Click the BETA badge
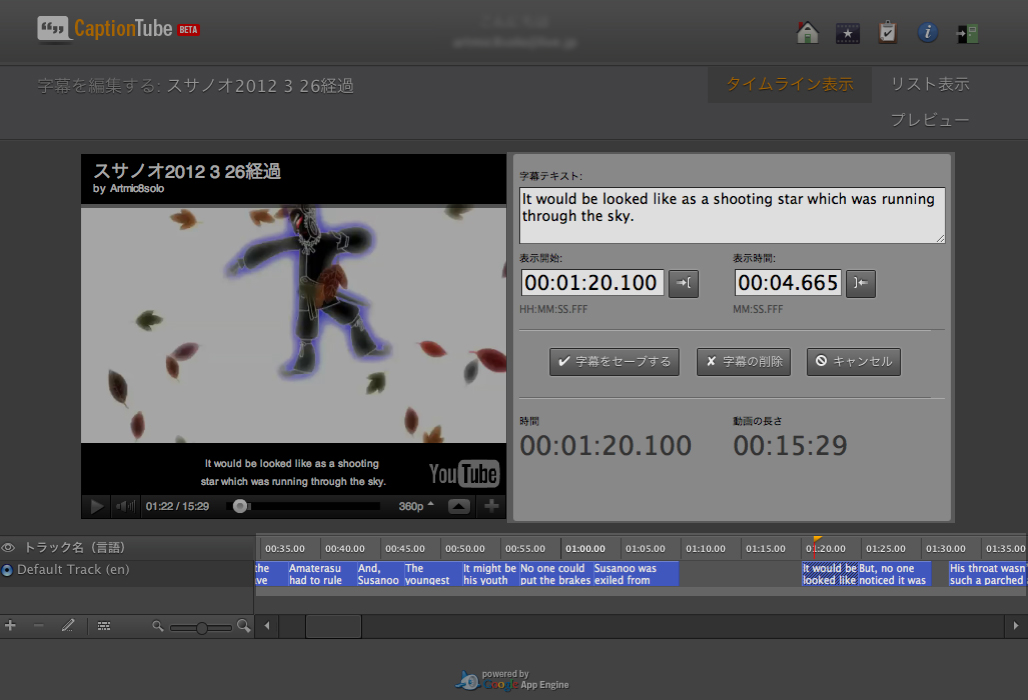Viewport: 1028px width, 700px height. coord(188,30)
